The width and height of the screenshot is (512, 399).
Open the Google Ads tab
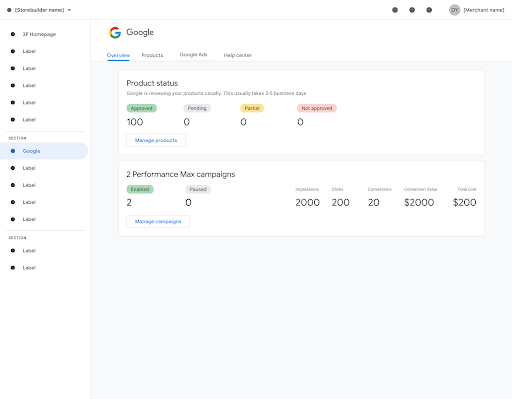click(193, 55)
